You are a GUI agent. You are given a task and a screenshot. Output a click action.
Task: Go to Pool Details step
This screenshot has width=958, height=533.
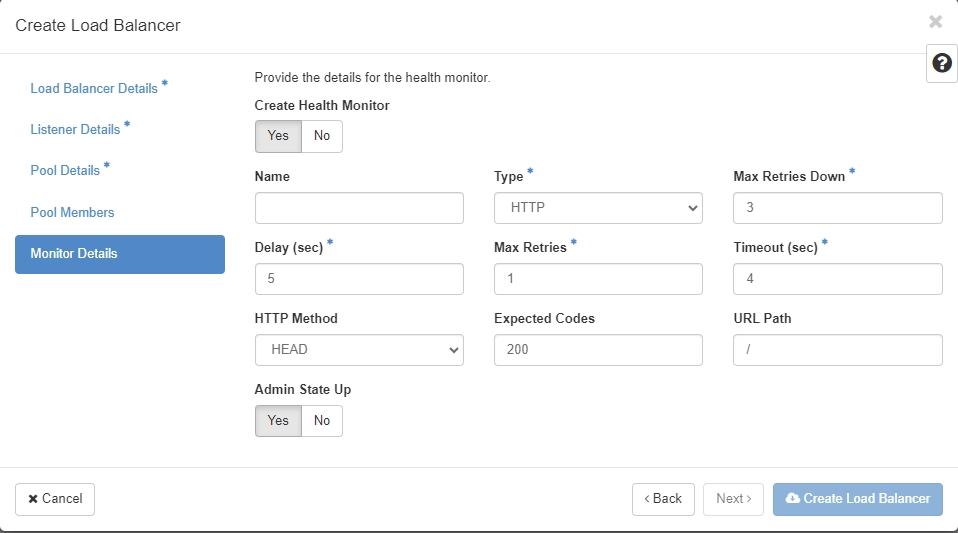[x=65, y=171]
